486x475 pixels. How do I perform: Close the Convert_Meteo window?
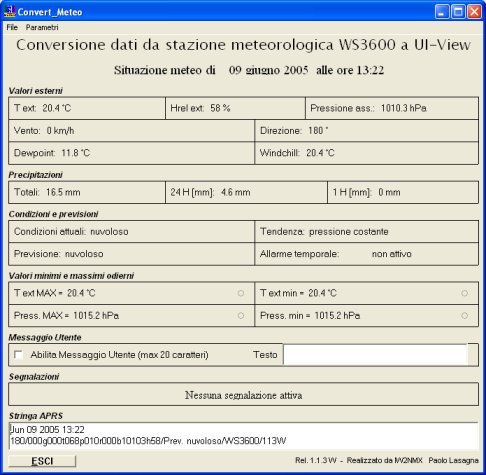pyautogui.click(x=474, y=12)
